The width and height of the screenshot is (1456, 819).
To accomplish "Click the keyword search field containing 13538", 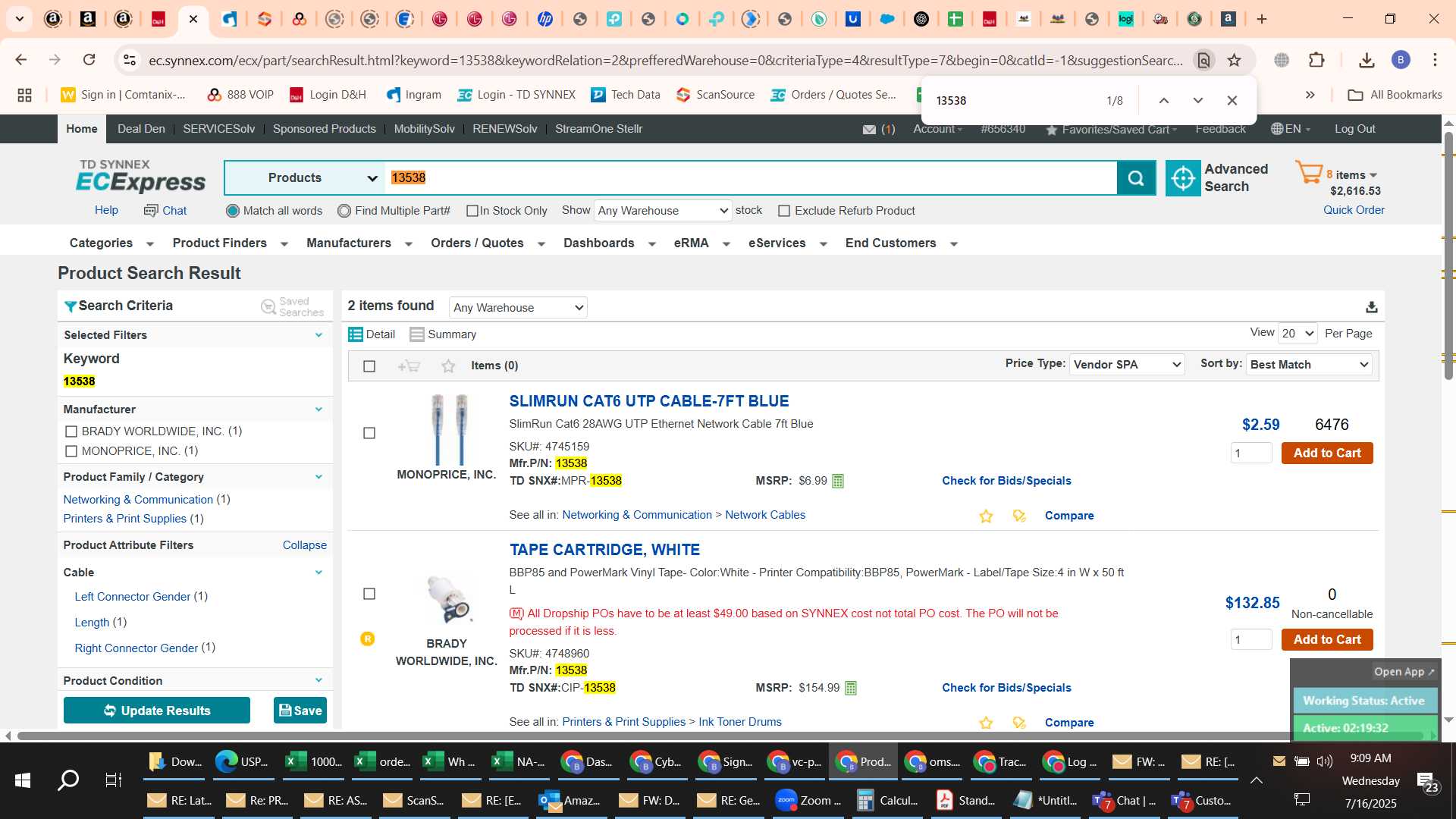I will click(751, 178).
